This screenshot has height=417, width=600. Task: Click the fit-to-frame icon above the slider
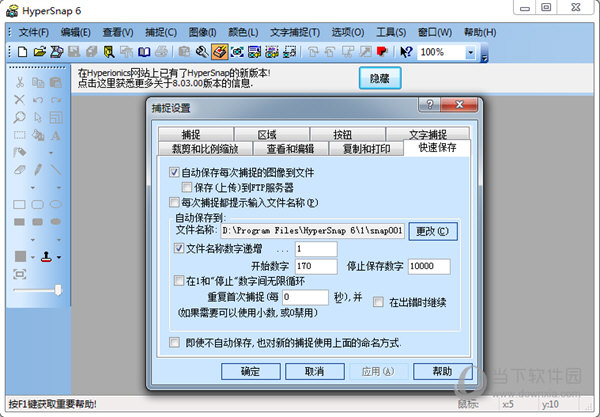(20, 274)
